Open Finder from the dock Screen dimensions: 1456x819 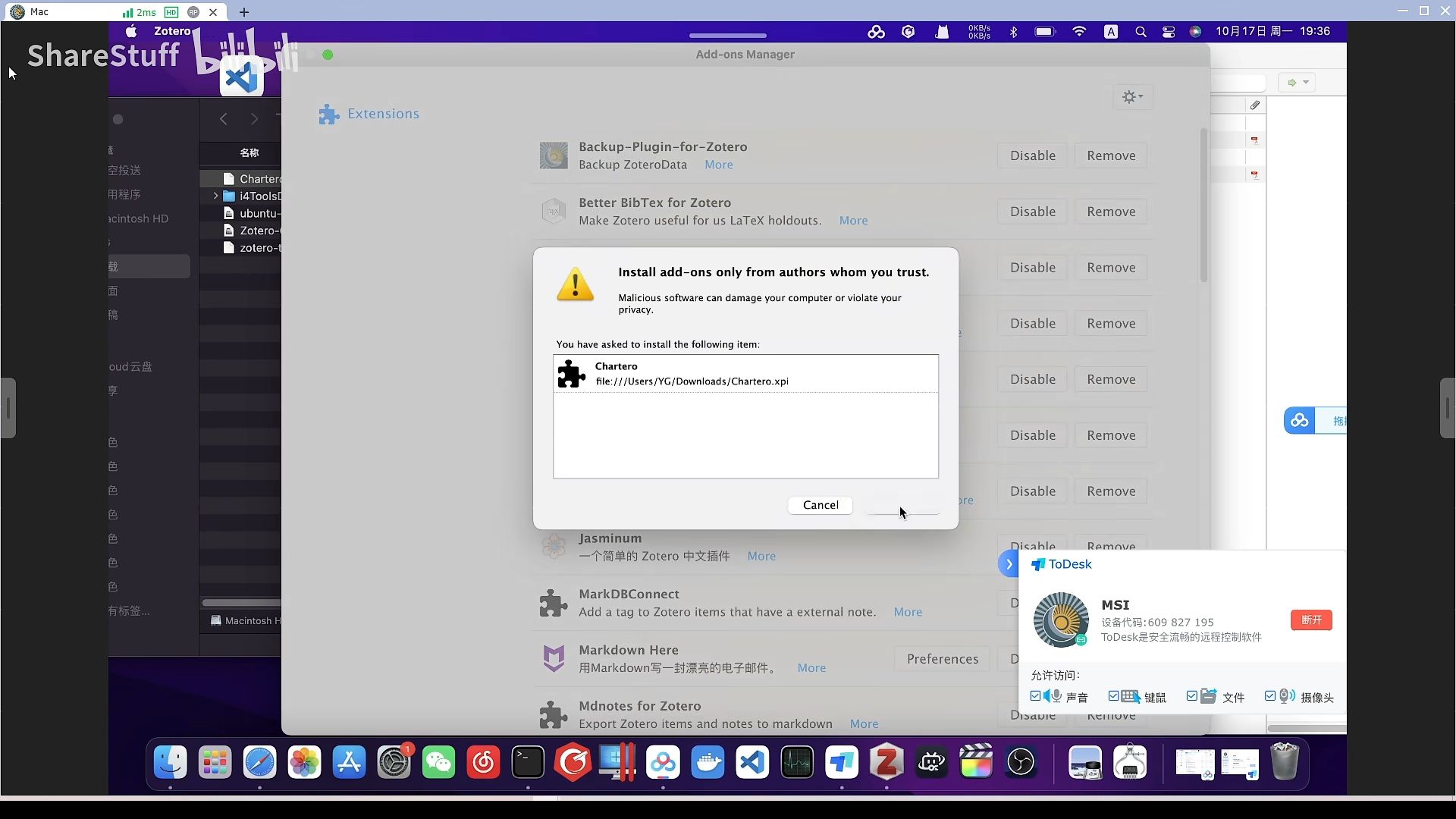tap(171, 762)
